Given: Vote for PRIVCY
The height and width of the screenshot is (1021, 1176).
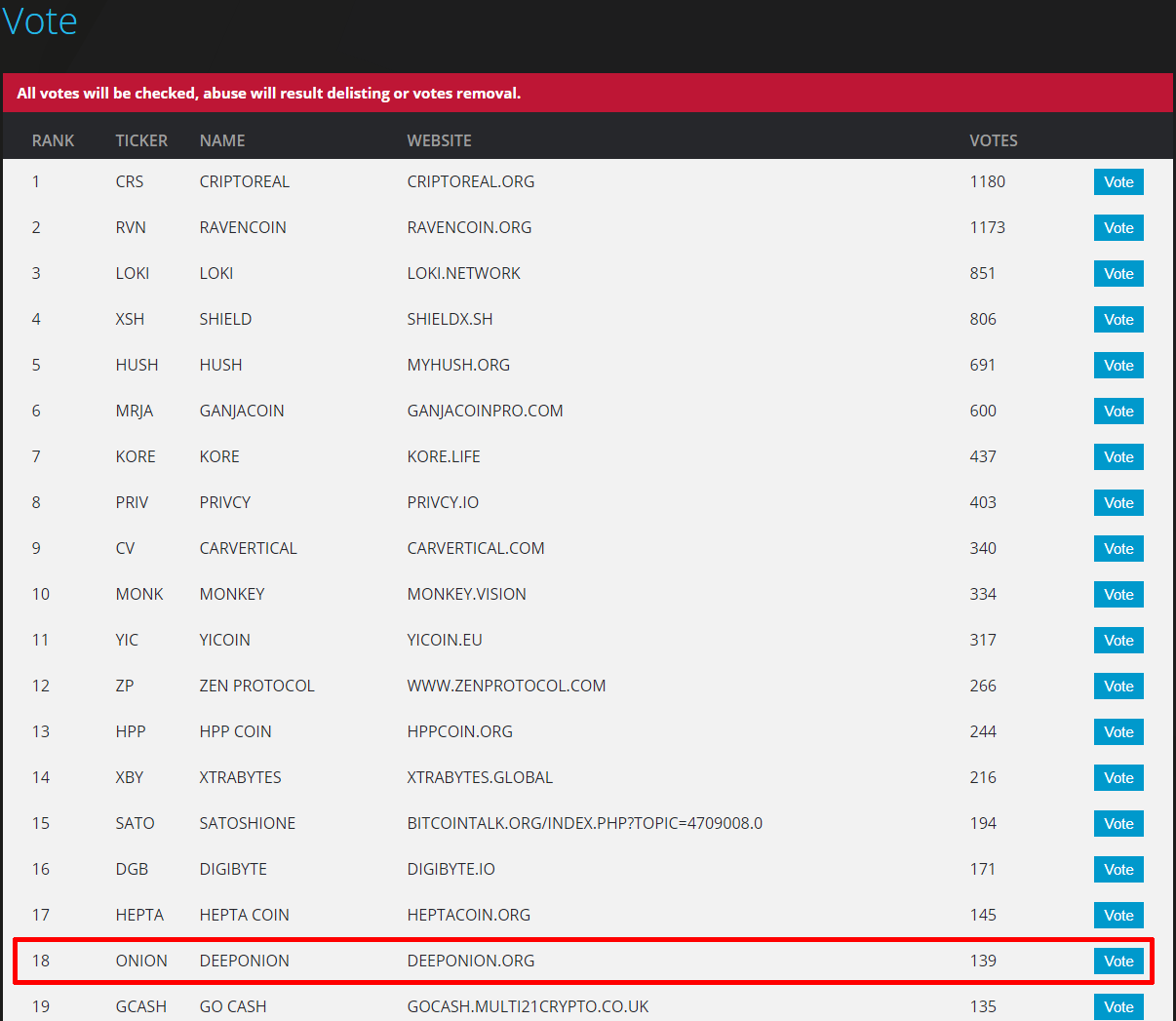Looking at the screenshot, I should pyautogui.click(x=1118, y=503).
